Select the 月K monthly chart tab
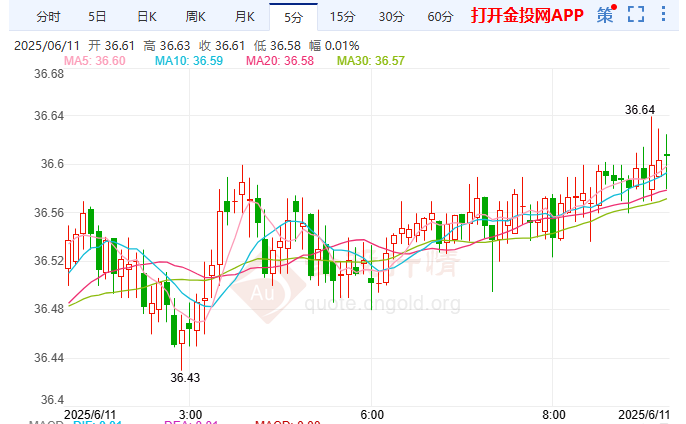Image resolution: width=686 pixels, height=424 pixels. click(x=245, y=17)
